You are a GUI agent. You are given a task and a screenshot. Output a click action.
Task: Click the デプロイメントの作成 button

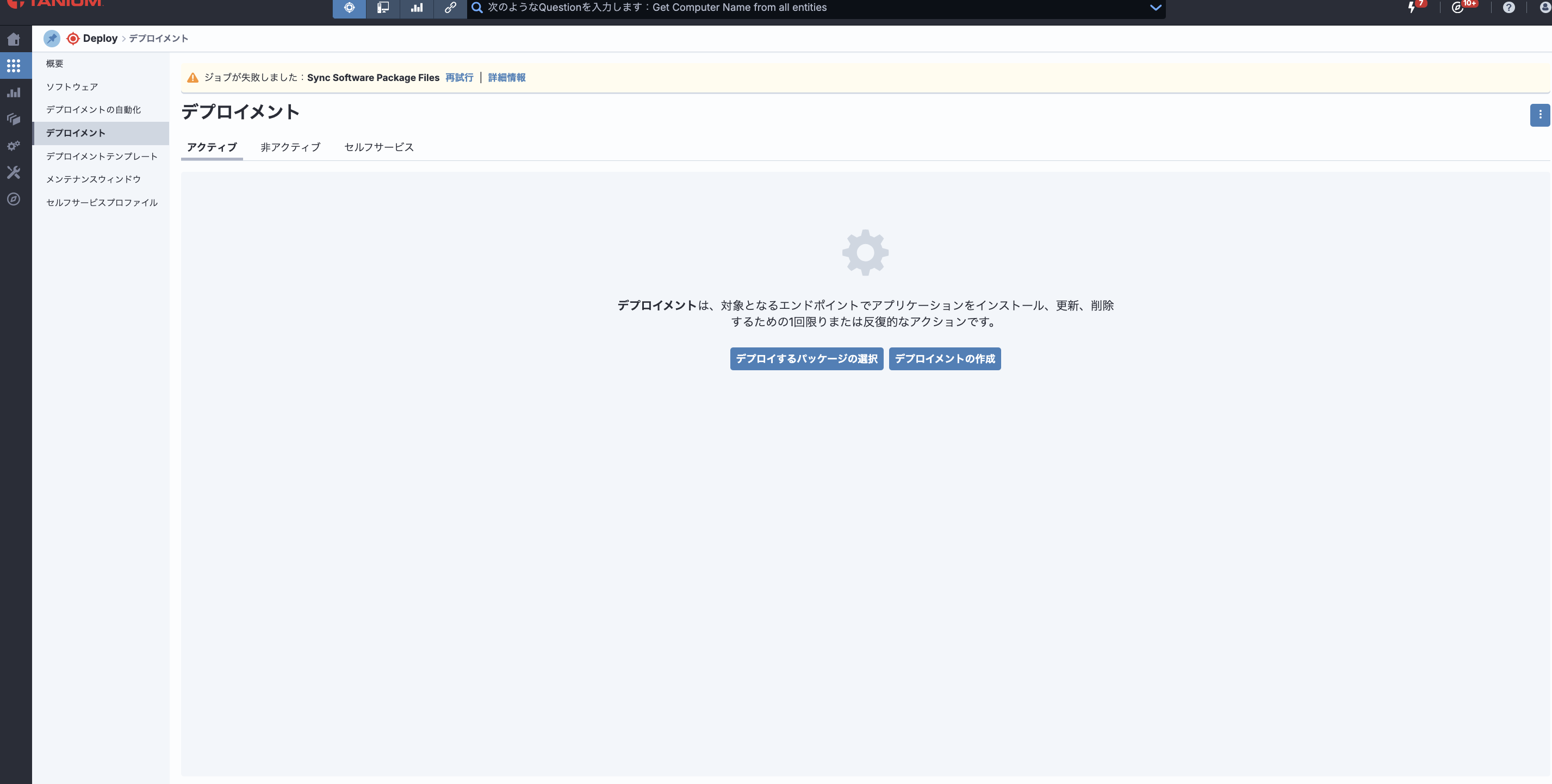944,359
